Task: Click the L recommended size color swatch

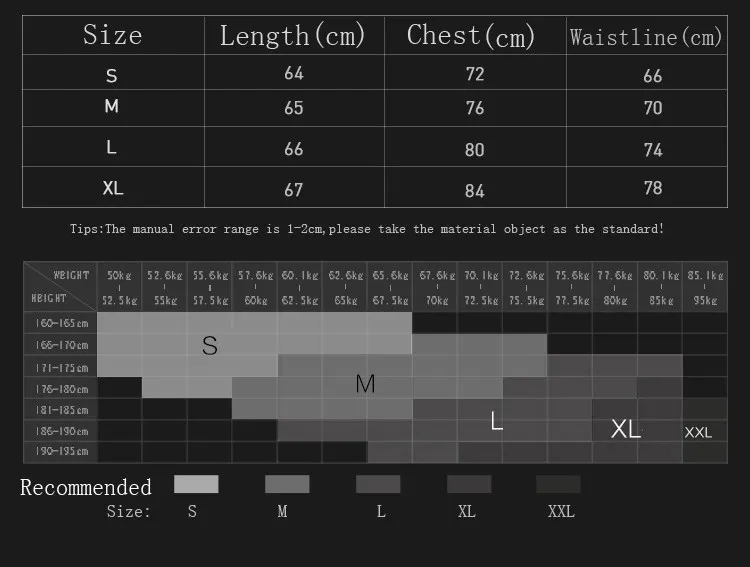Action: click(378, 484)
